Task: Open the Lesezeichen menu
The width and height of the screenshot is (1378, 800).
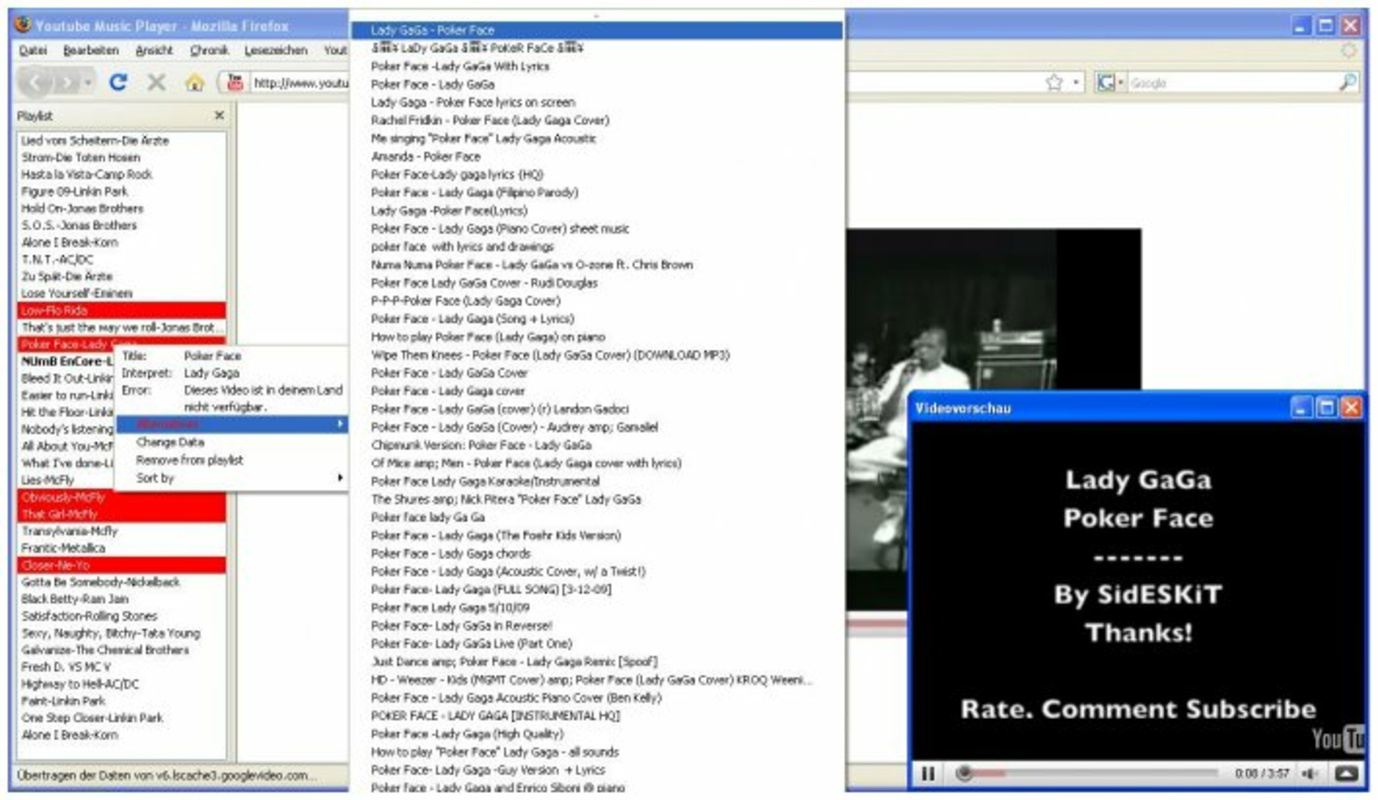Action: [x=277, y=50]
